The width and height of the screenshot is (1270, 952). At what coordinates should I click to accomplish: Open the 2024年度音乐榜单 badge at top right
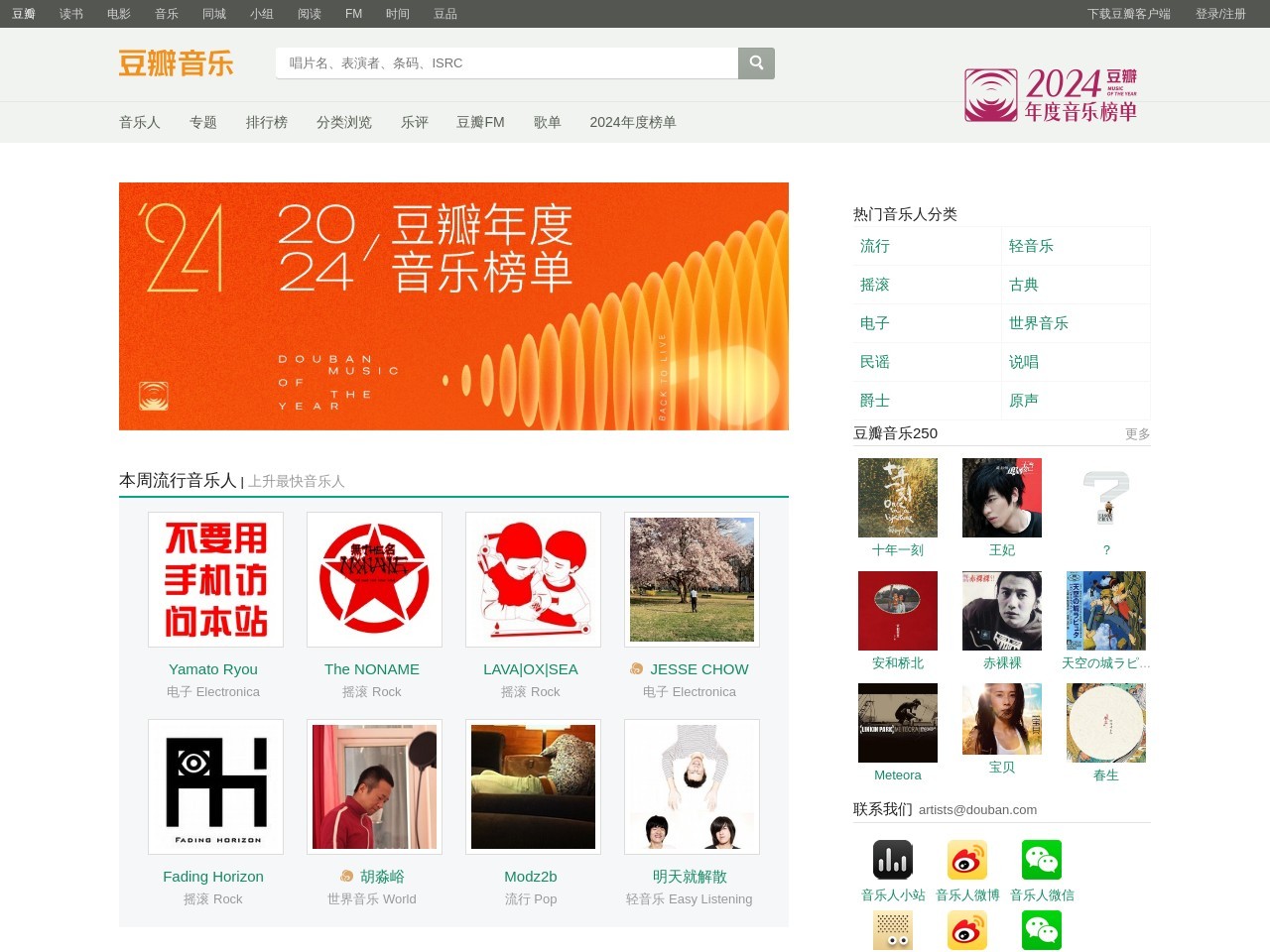coord(1052,95)
